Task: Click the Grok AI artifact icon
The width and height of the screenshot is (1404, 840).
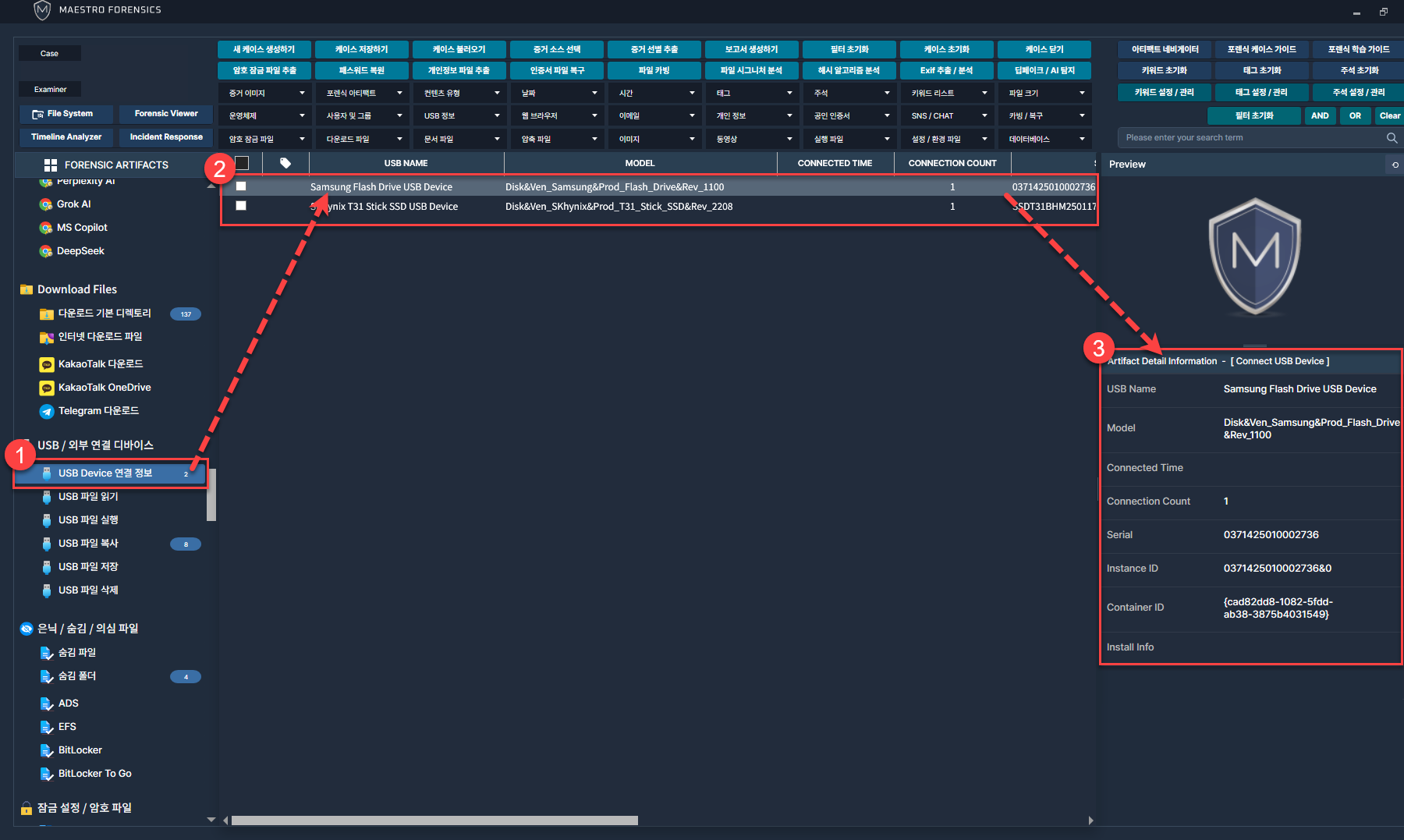Action: coord(46,204)
